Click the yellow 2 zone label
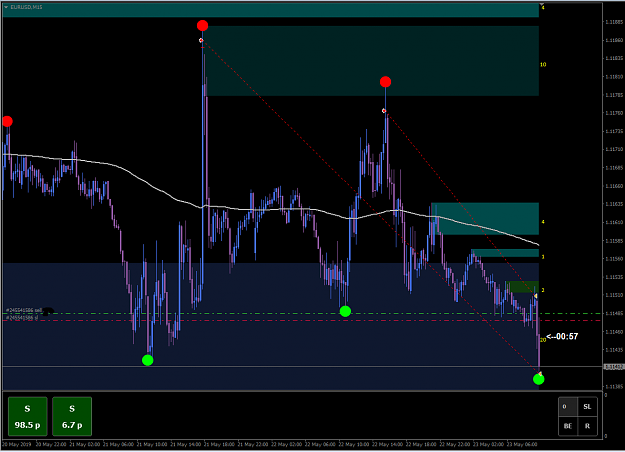Image resolution: width=625 pixels, height=452 pixels. pyautogui.click(x=543, y=290)
